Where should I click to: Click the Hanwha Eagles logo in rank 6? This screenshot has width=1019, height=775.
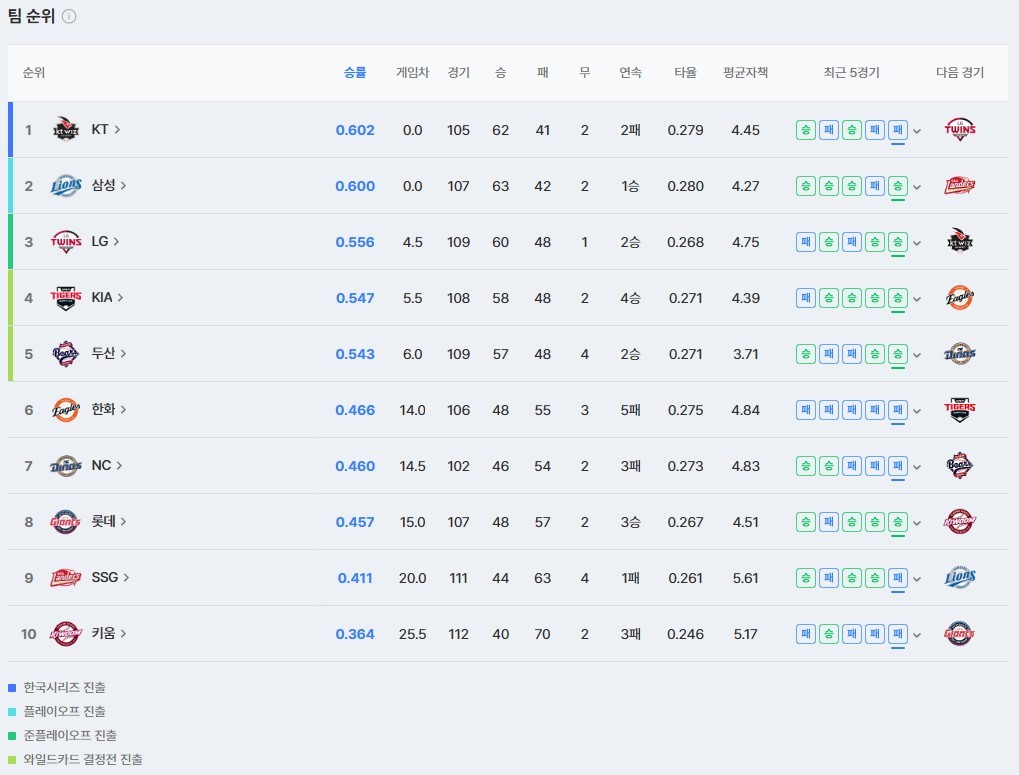click(66, 410)
